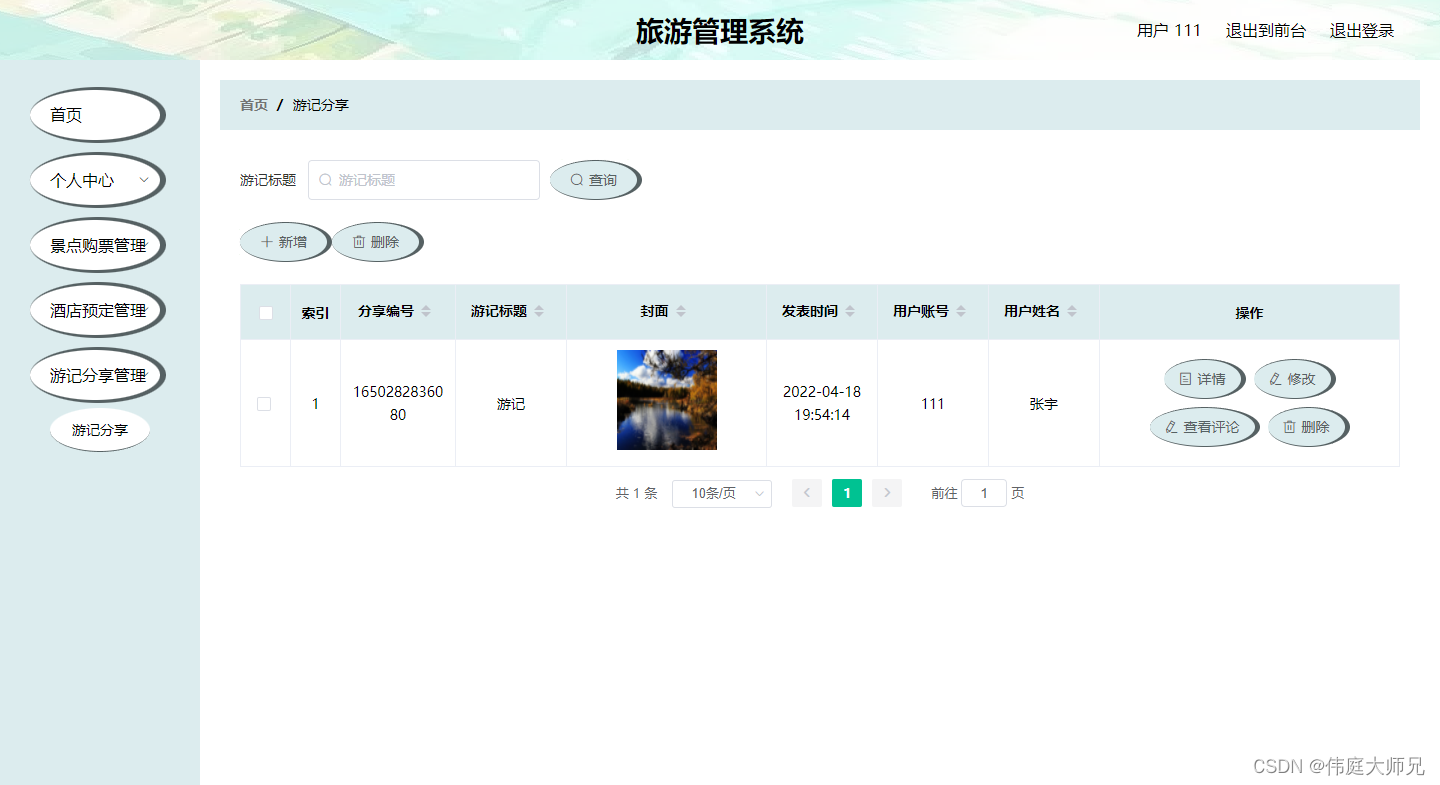Click the 退出登录 link
1440x785 pixels.
pyautogui.click(x=1362, y=31)
